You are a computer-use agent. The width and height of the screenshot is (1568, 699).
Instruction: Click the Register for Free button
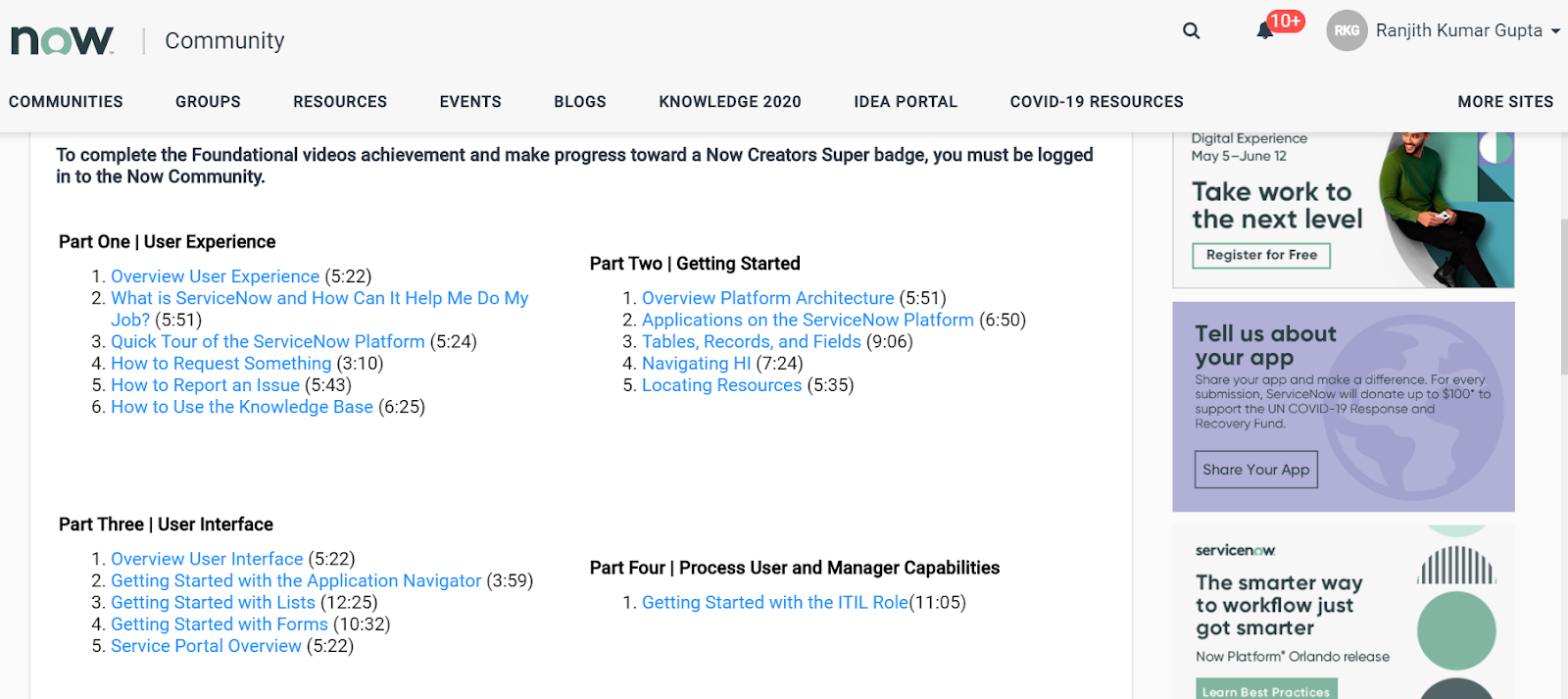coord(1261,255)
